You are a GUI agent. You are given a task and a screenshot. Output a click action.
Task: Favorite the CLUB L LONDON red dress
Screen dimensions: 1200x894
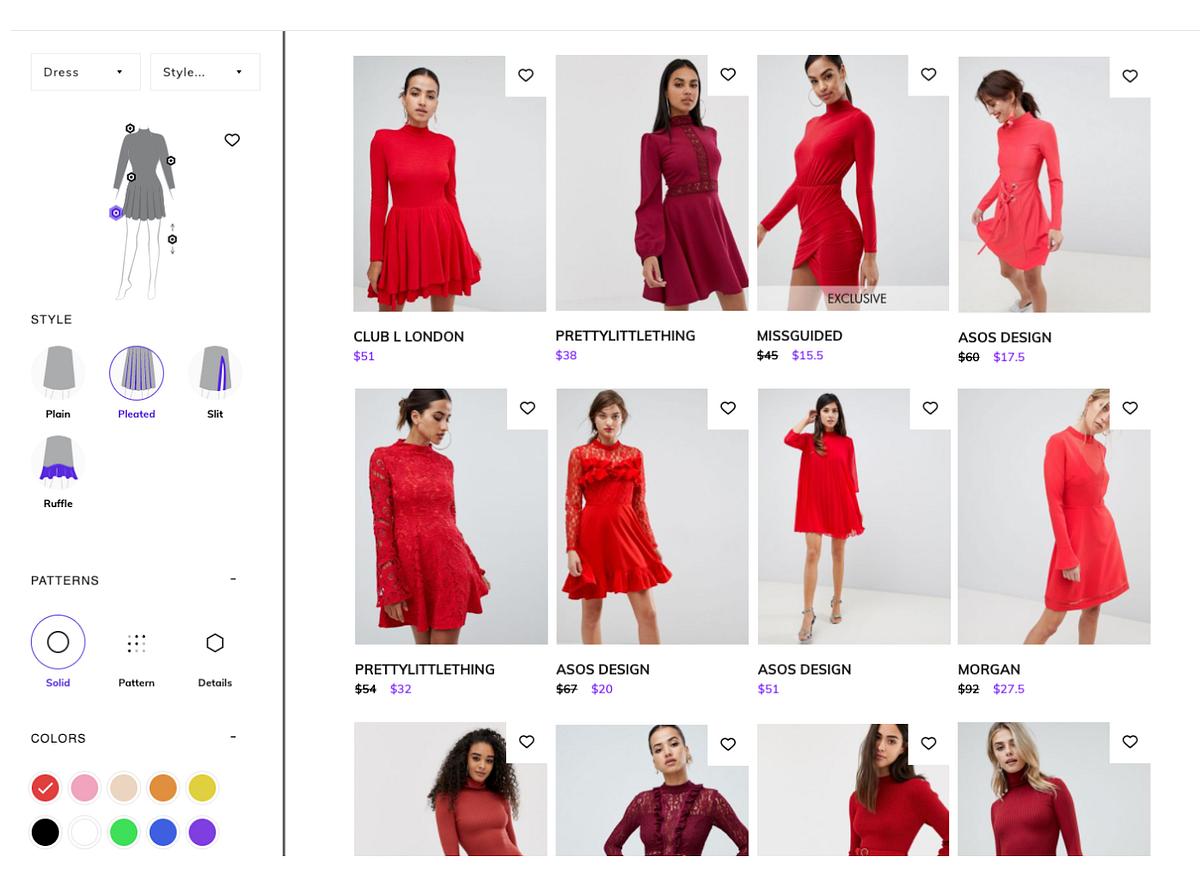tap(525, 75)
